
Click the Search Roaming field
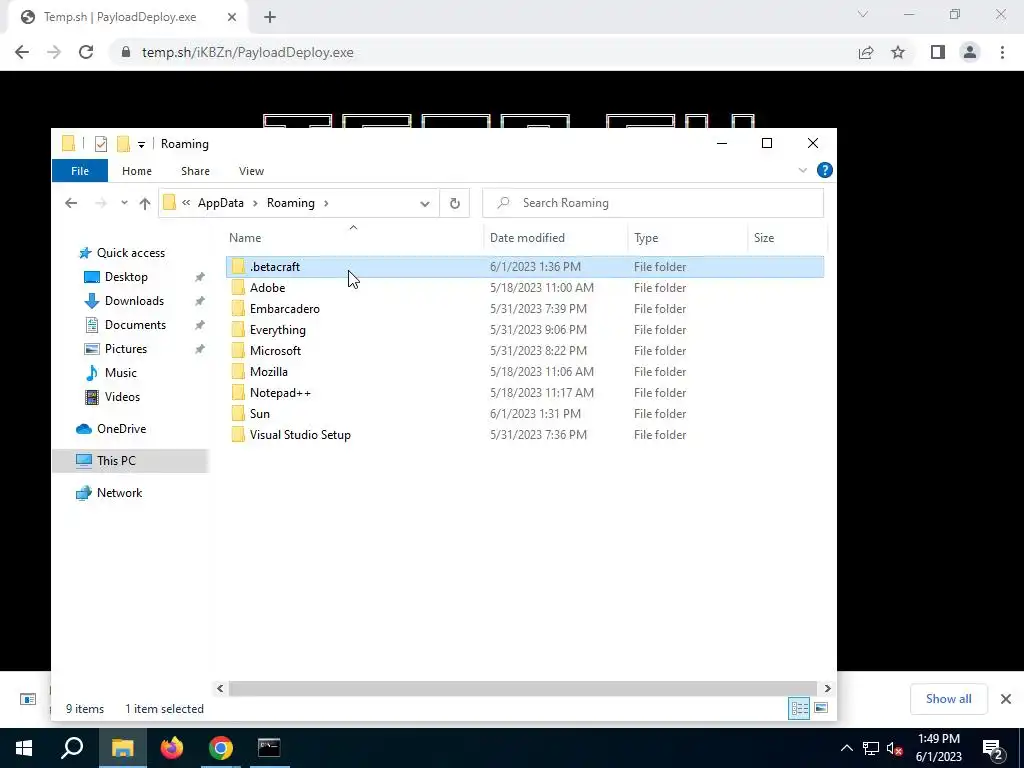tap(653, 203)
